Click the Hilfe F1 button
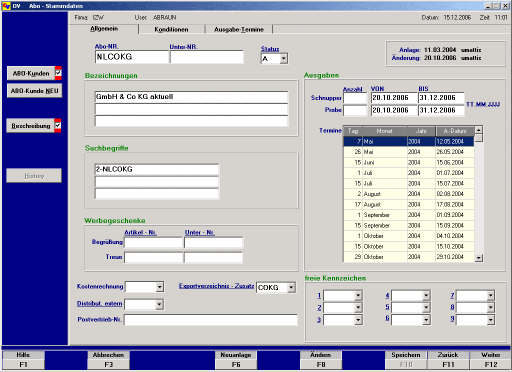Image resolution: width=512 pixels, height=372 pixels. (23, 360)
